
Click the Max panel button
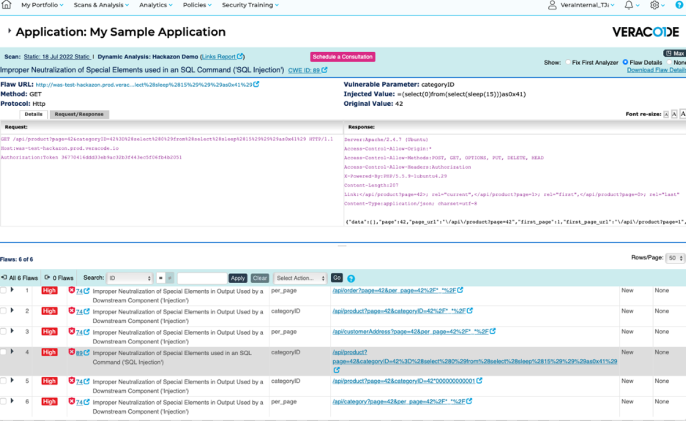point(675,53)
